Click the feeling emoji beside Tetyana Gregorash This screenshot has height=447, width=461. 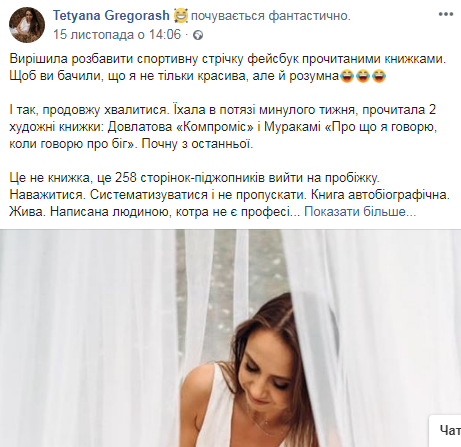pos(181,16)
